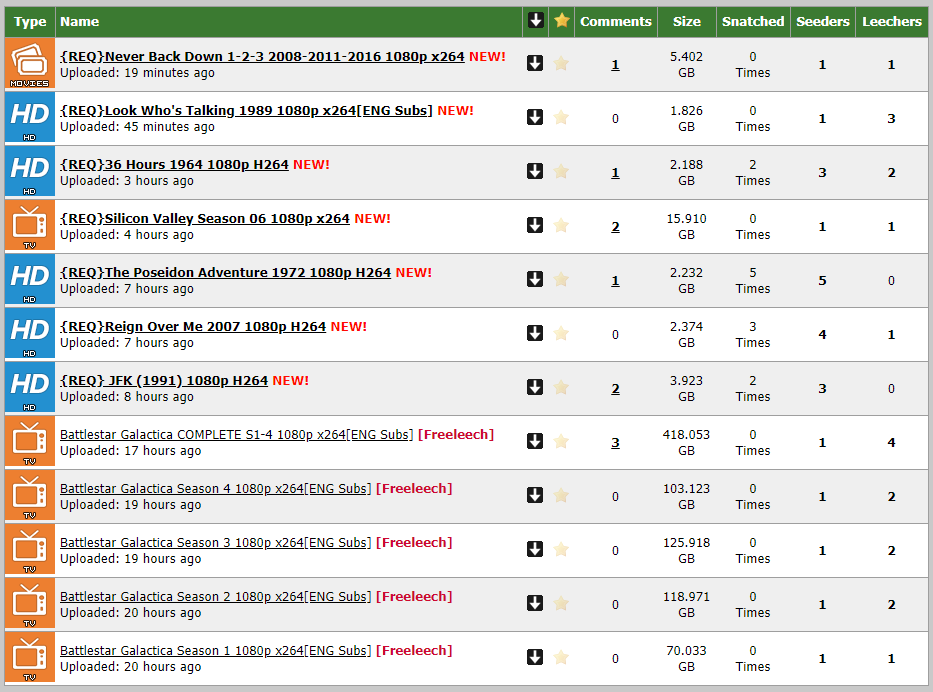Bookmark Look Who's Talking with star
This screenshot has height=692, width=933.
561,118
